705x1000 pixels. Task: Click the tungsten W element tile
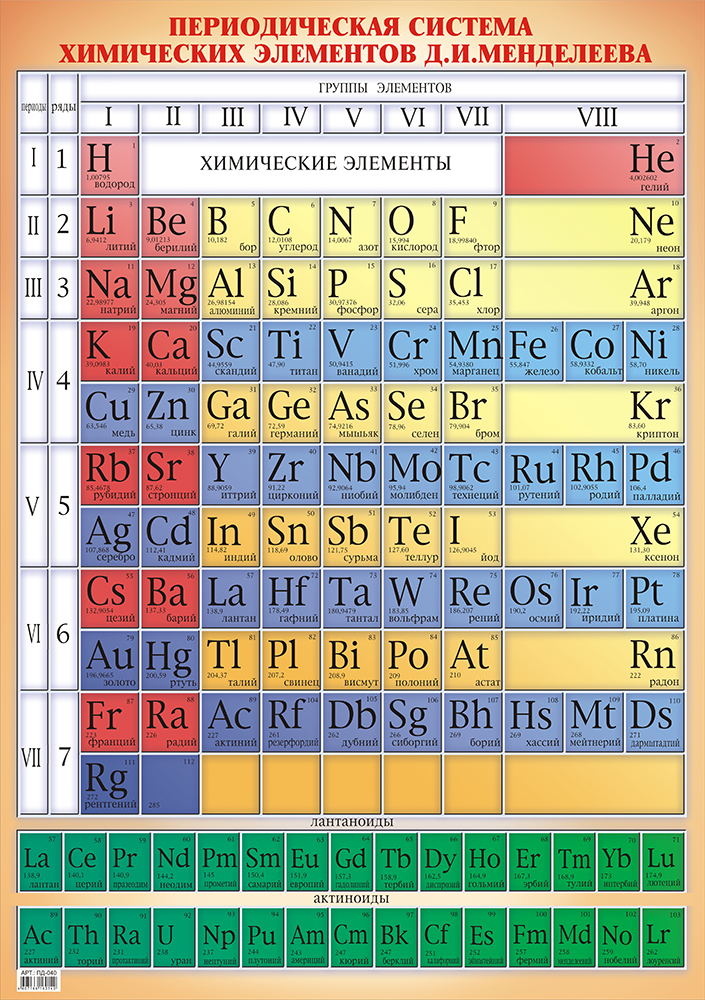412,599
